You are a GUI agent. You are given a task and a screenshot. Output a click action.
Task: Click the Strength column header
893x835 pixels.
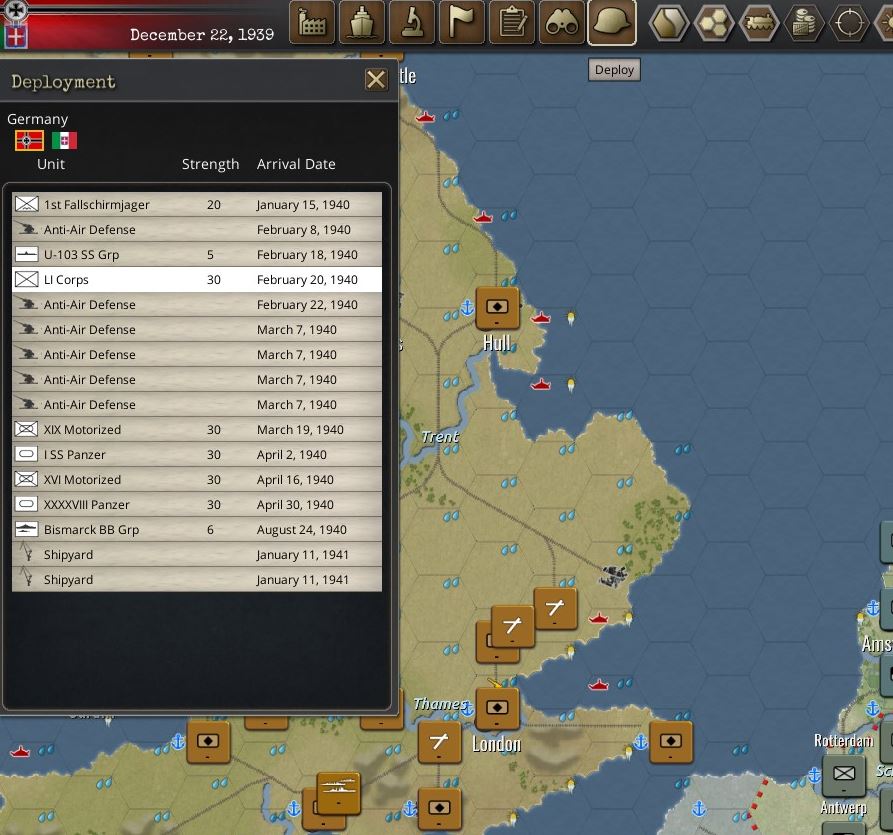pyautogui.click(x=210, y=164)
